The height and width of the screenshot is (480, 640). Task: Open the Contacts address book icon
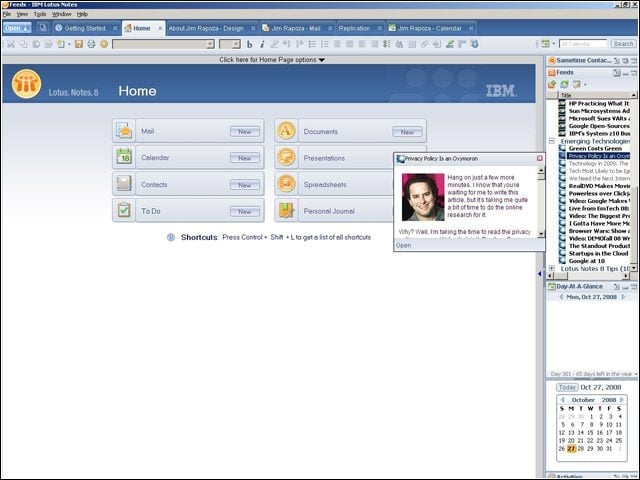pyautogui.click(x=124, y=184)
